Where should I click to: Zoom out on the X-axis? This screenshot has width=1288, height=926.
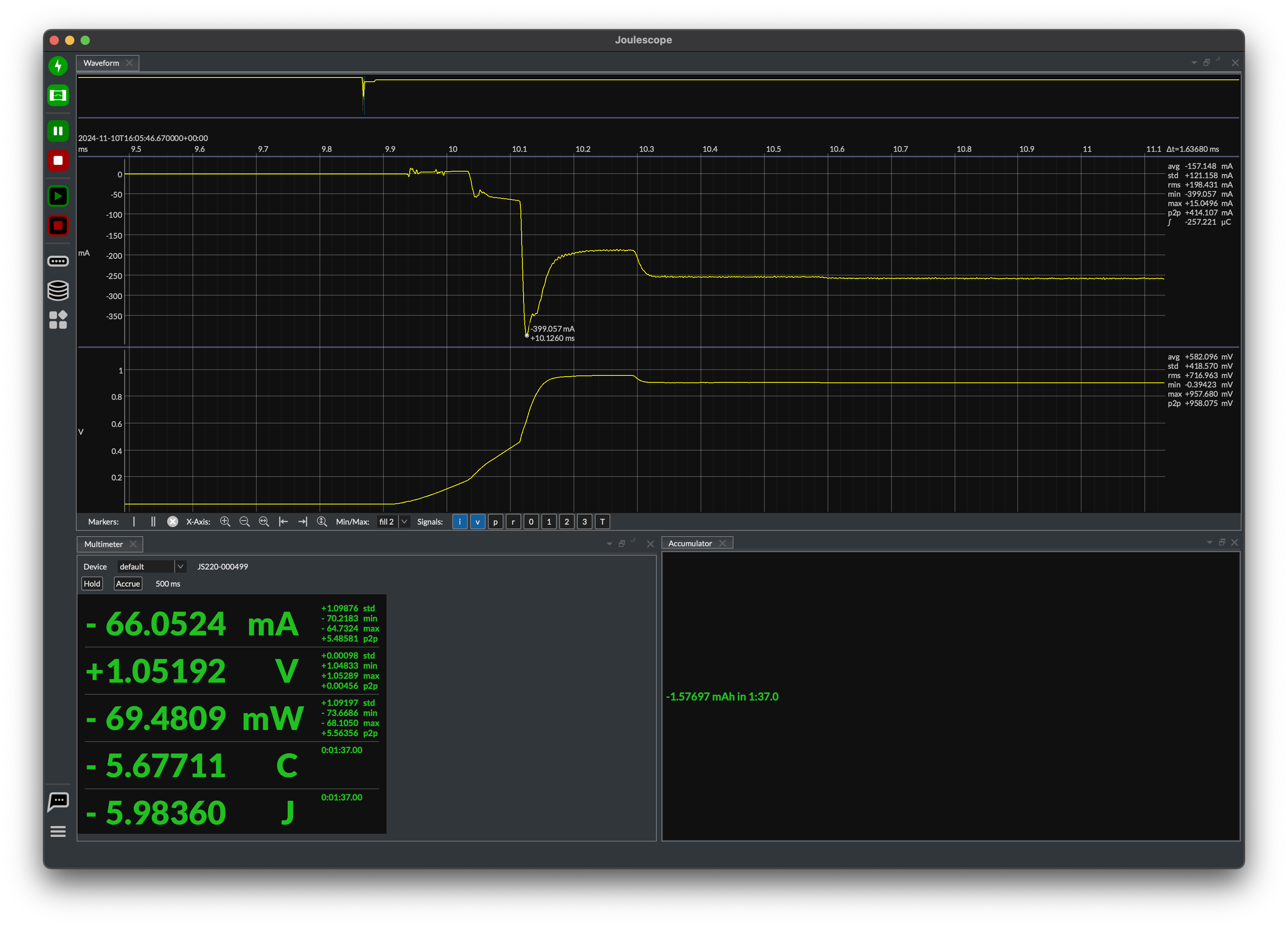(244, 522)
